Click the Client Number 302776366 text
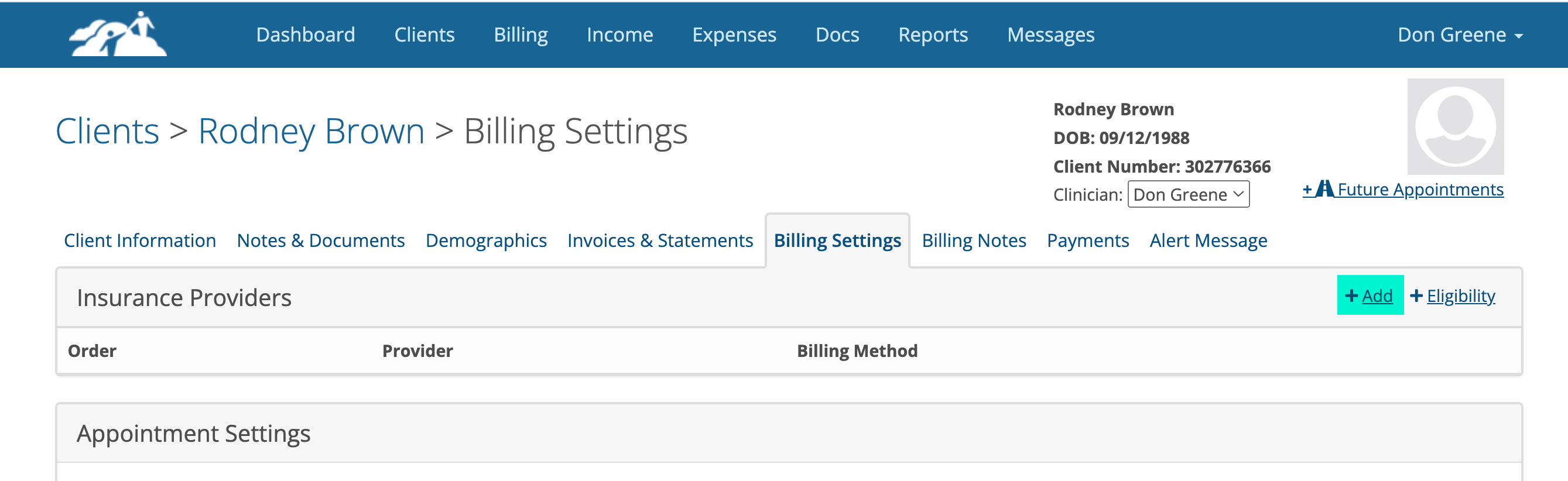The height and width of the screenshot is (481, 1568). pos(1162,167)
